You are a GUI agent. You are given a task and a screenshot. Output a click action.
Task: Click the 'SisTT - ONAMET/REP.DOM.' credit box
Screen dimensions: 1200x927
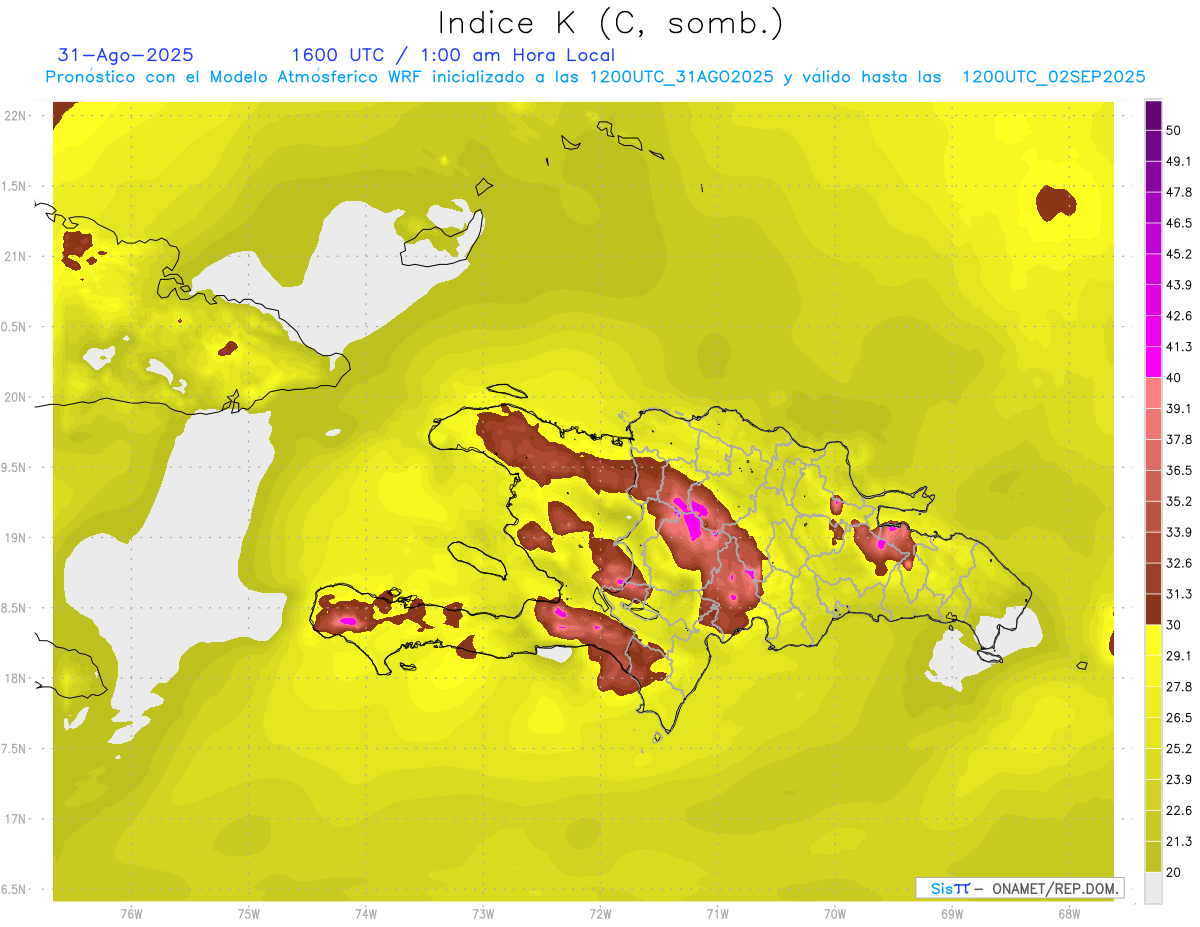(1019, 888)
